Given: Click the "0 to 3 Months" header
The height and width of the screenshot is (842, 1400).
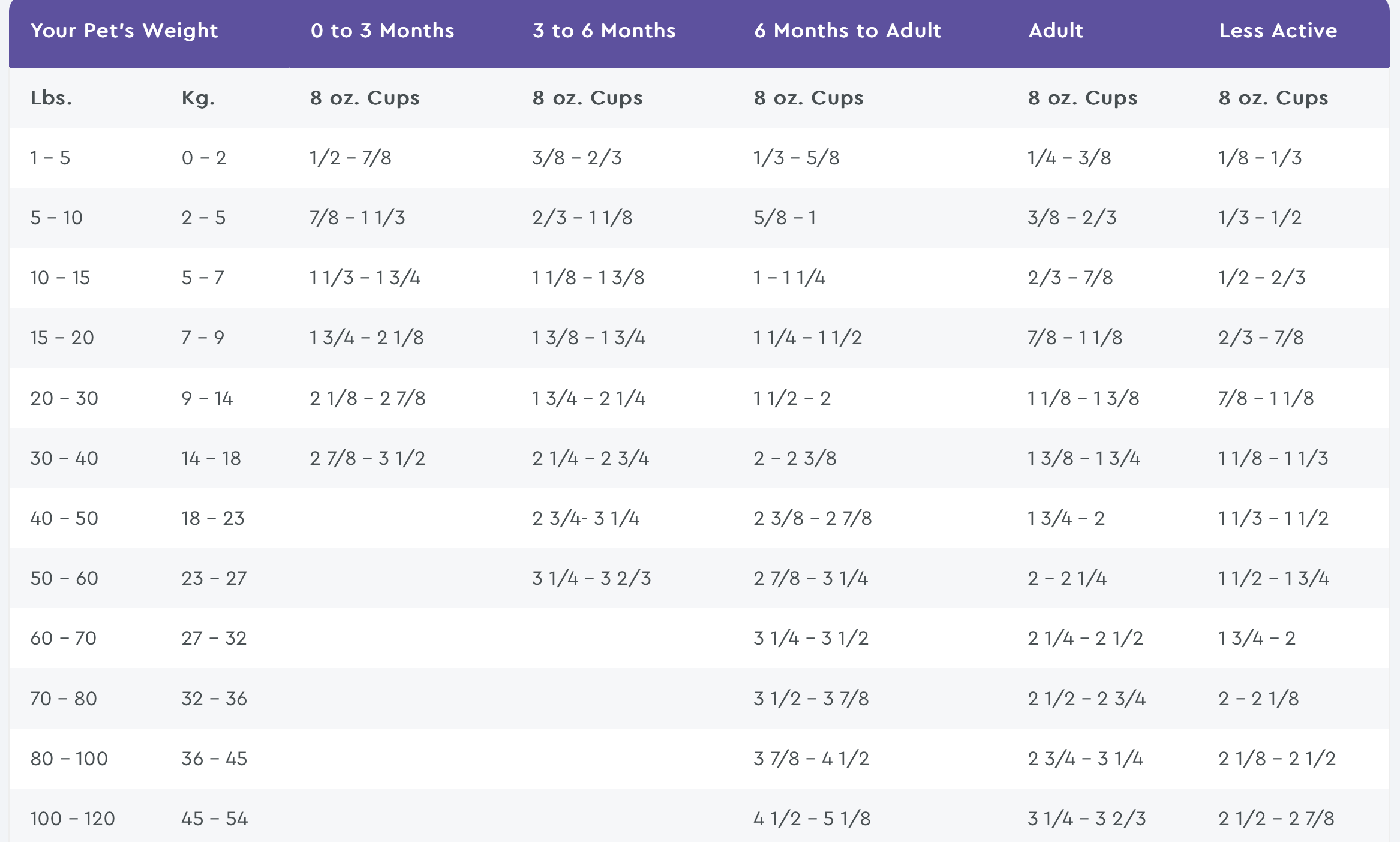Looking at the screenshot, I should [x=382, y=31].
